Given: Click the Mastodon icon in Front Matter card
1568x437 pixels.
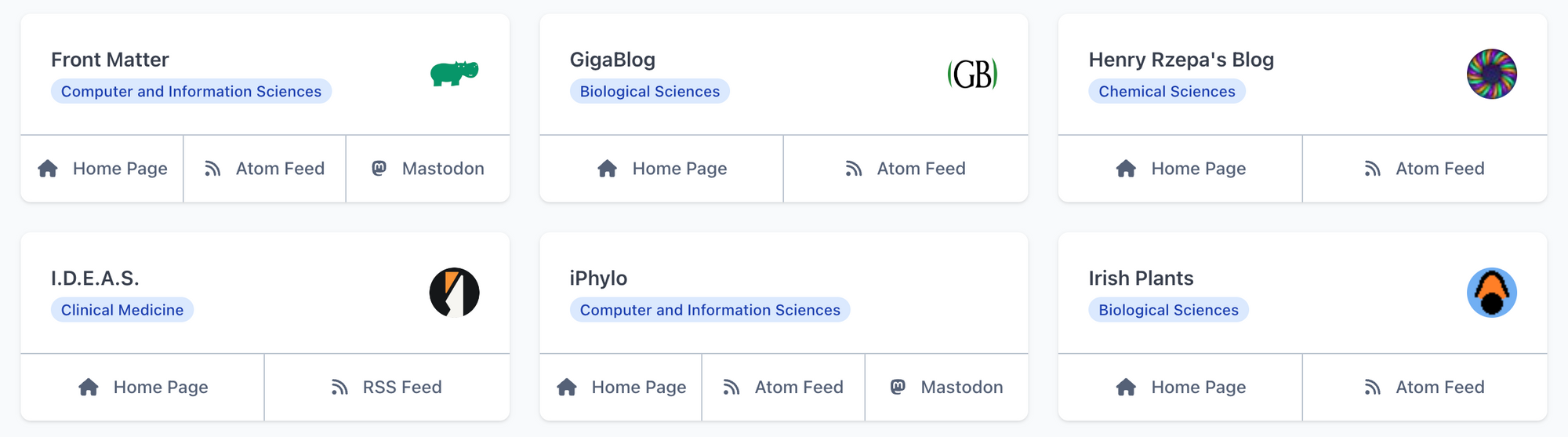Looking at the screenshot, I should pos(379,168).
